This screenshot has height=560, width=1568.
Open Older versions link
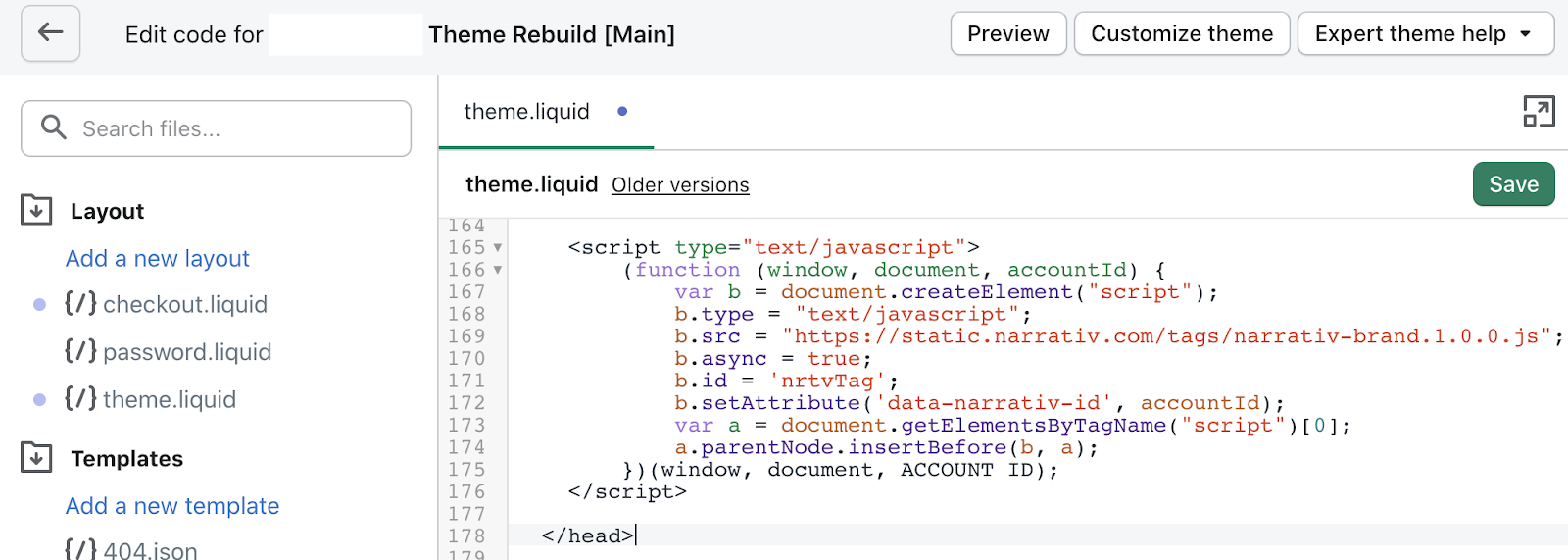(x=680, y=185)
